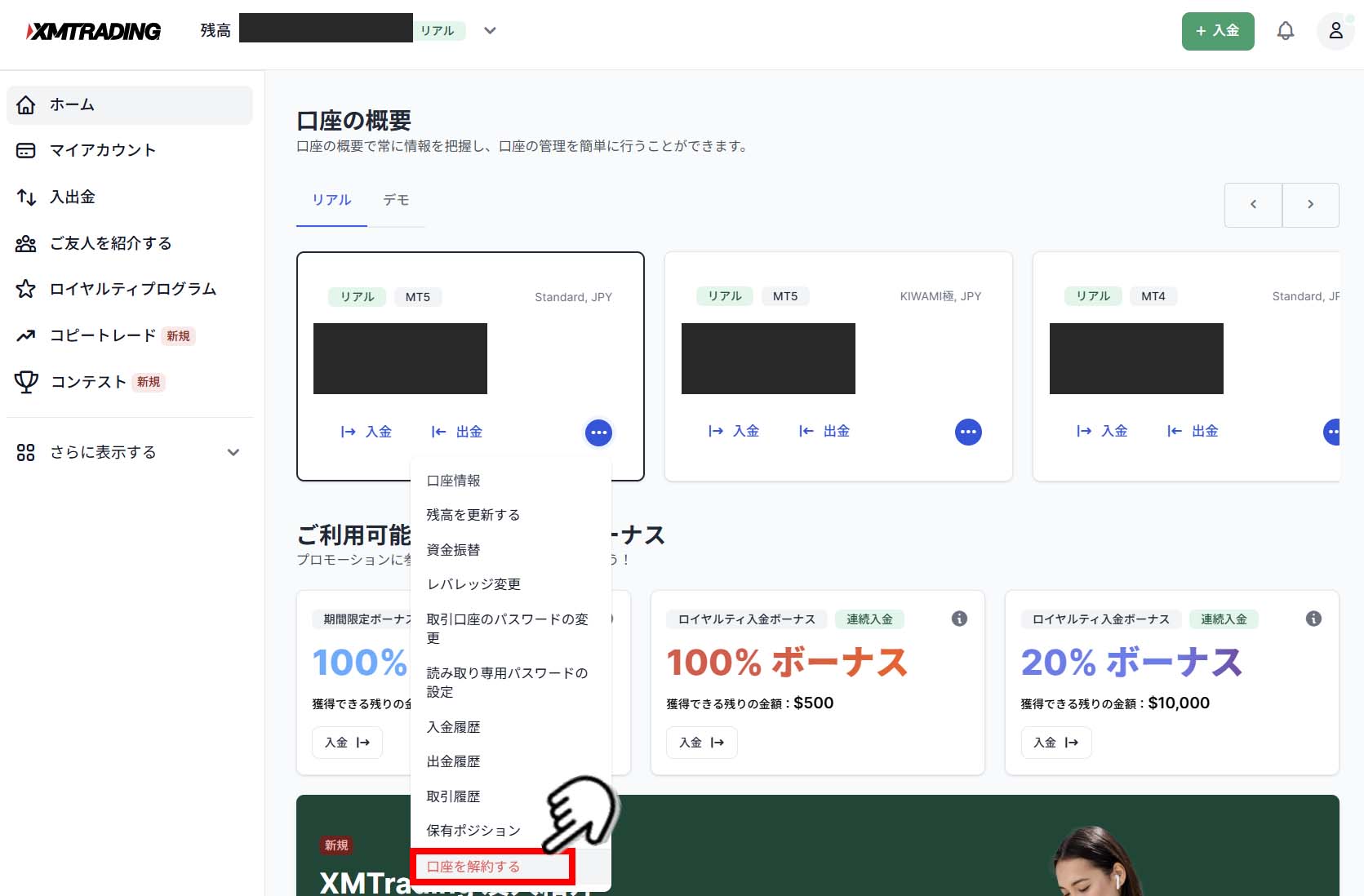1364x896 pixels.
Task: Click the star icon beside ロイヤルティプログラム
Action: [x=26, y=289]
